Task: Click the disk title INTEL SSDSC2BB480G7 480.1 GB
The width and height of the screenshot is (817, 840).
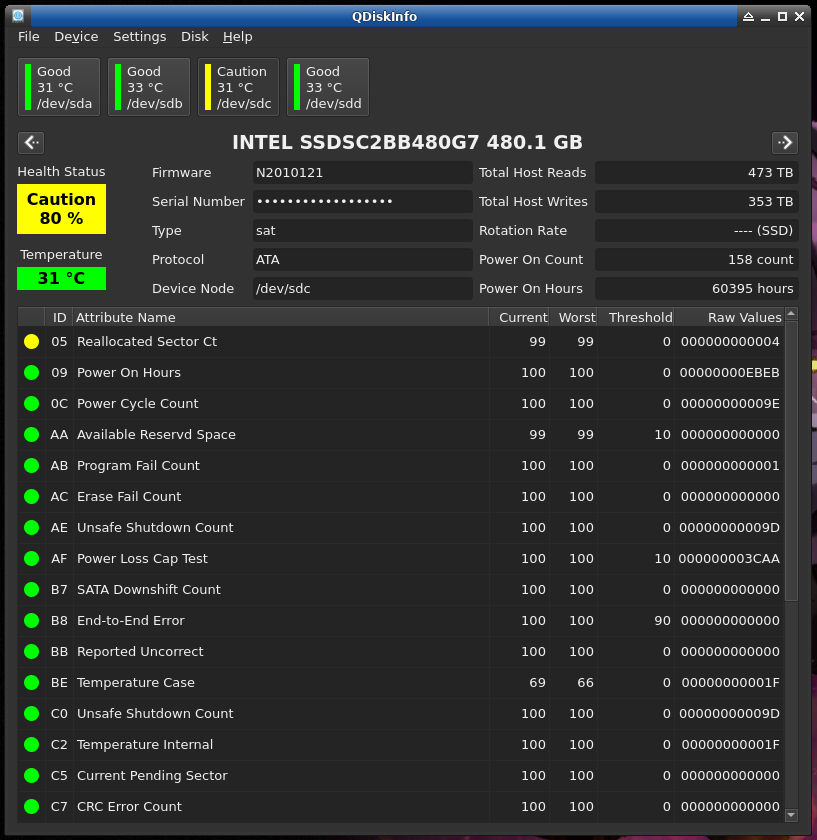Action: coord(407,142)
